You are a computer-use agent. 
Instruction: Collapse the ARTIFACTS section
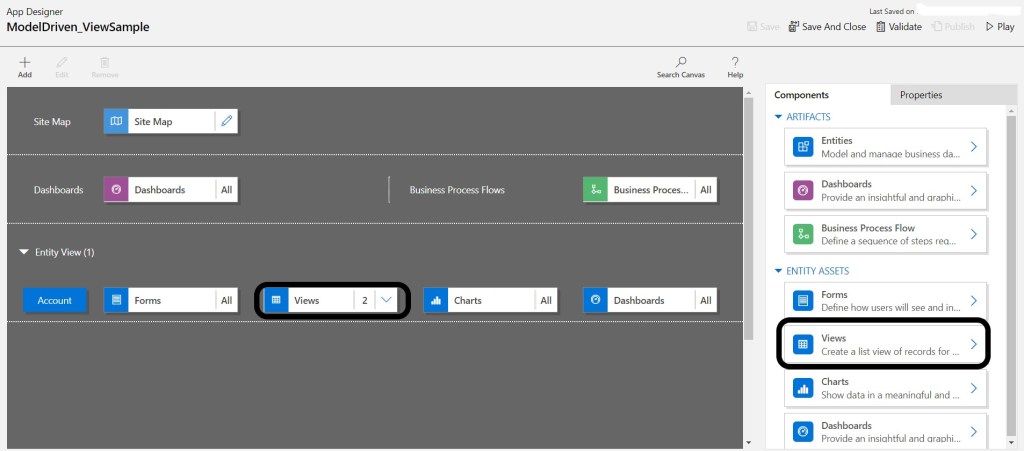click(x=778, y=118)
